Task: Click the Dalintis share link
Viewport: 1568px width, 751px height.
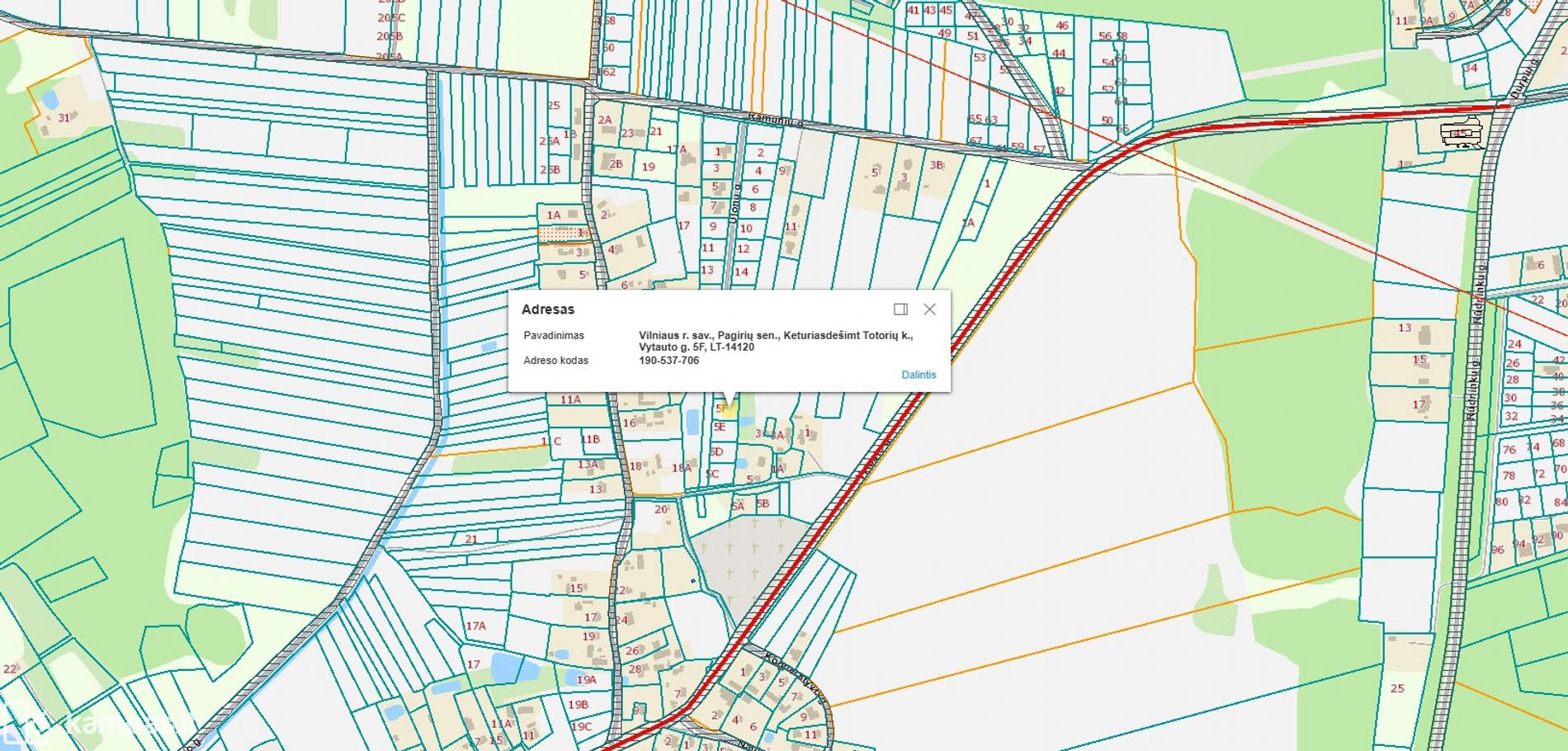Action: 918,375
